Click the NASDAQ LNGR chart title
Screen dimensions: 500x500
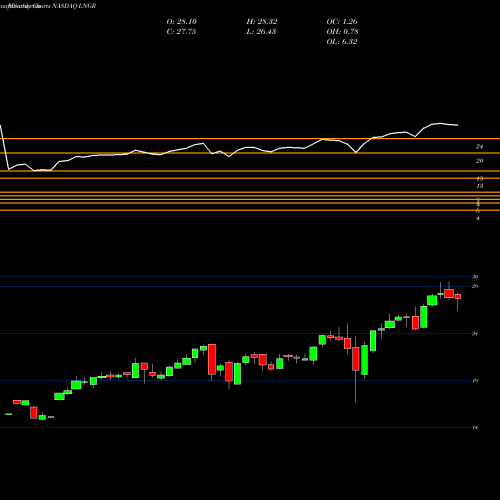click(x=74, y=6)
